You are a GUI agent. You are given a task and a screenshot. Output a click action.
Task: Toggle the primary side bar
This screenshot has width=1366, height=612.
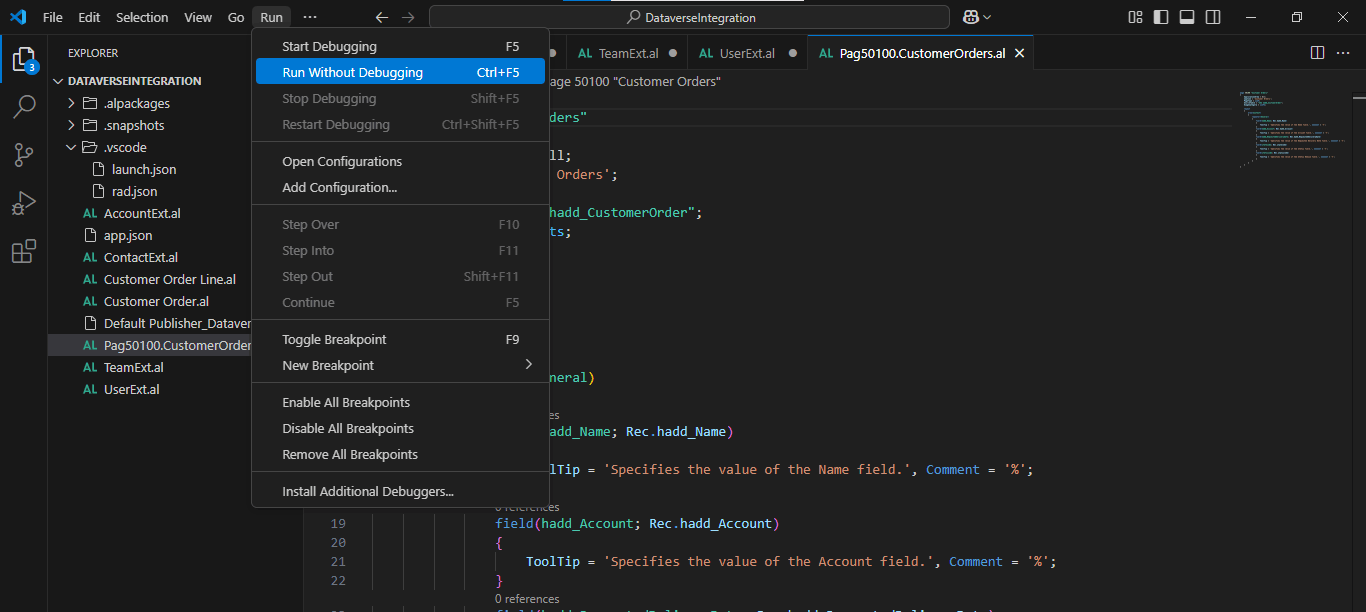tap(1161, 17)
